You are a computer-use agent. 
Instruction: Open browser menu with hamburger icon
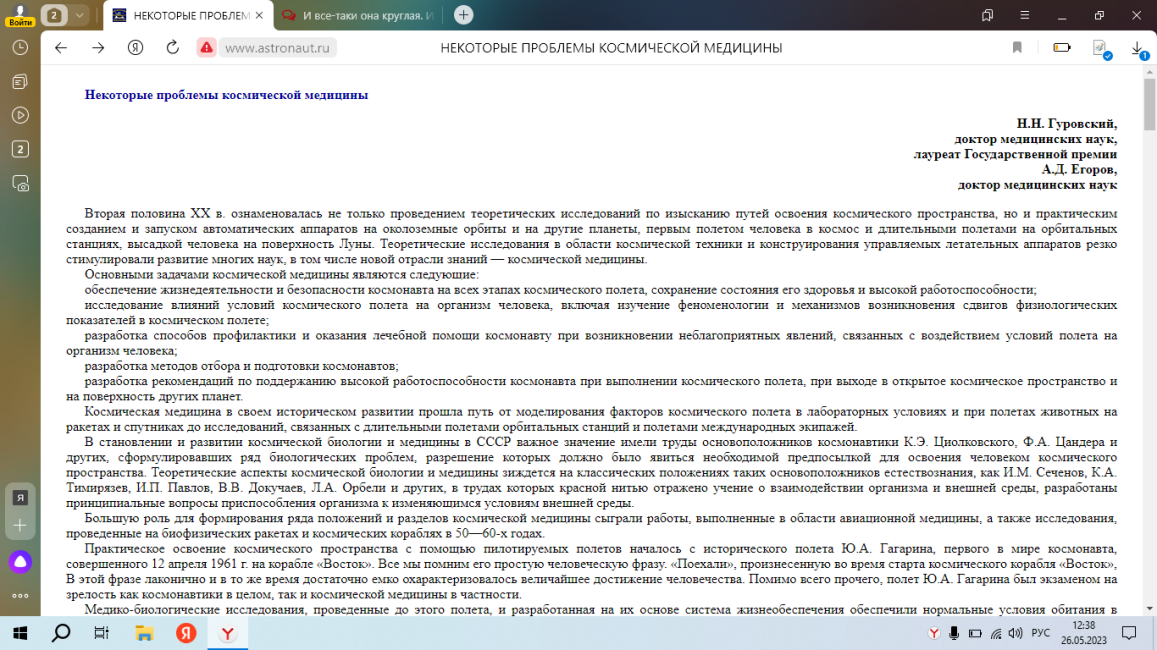[1023, 17]
